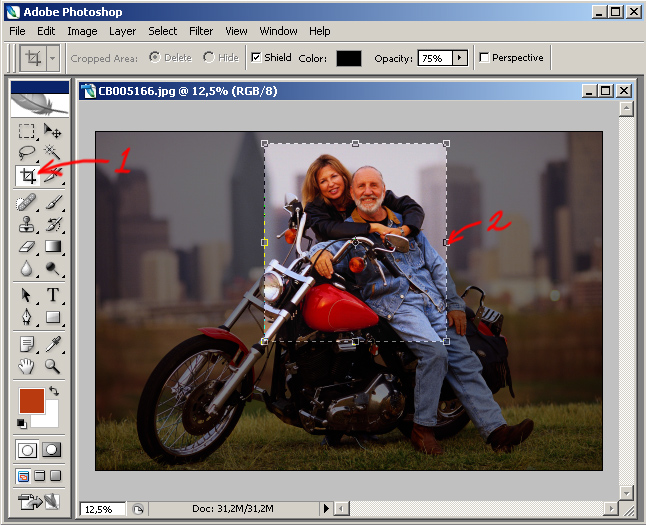
Task: Click the shield color swatch
Action: pyautogui.click(x=349, y=58)
